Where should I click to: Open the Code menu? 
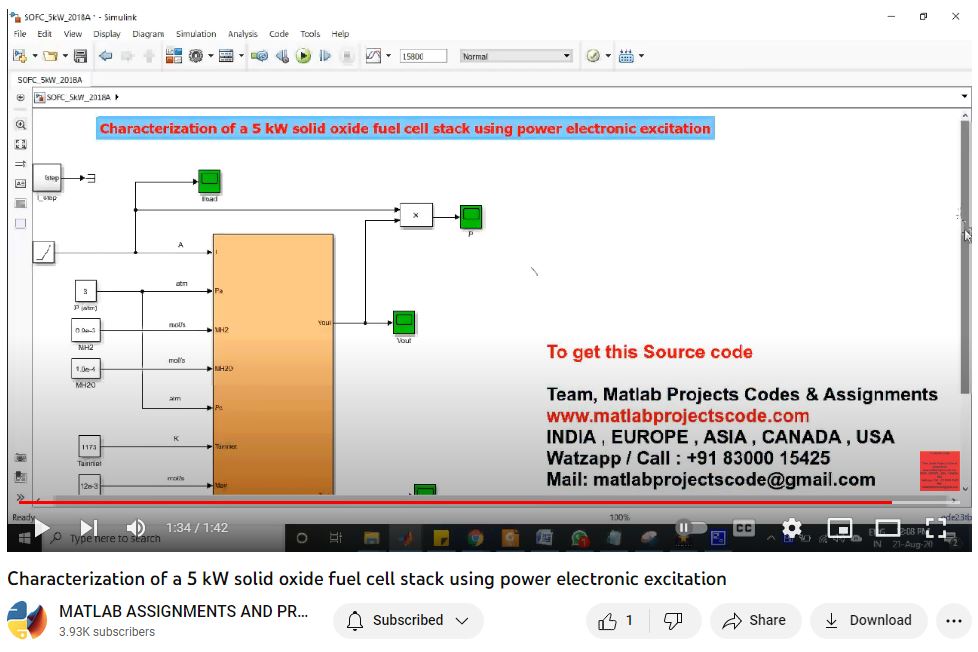[x=279, y=34]
